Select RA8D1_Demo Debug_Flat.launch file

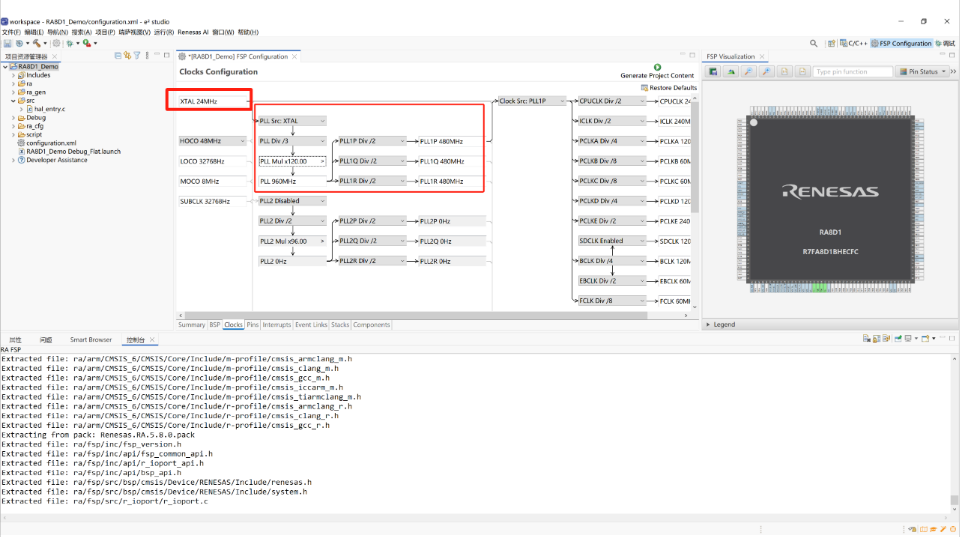pos(73,151)
